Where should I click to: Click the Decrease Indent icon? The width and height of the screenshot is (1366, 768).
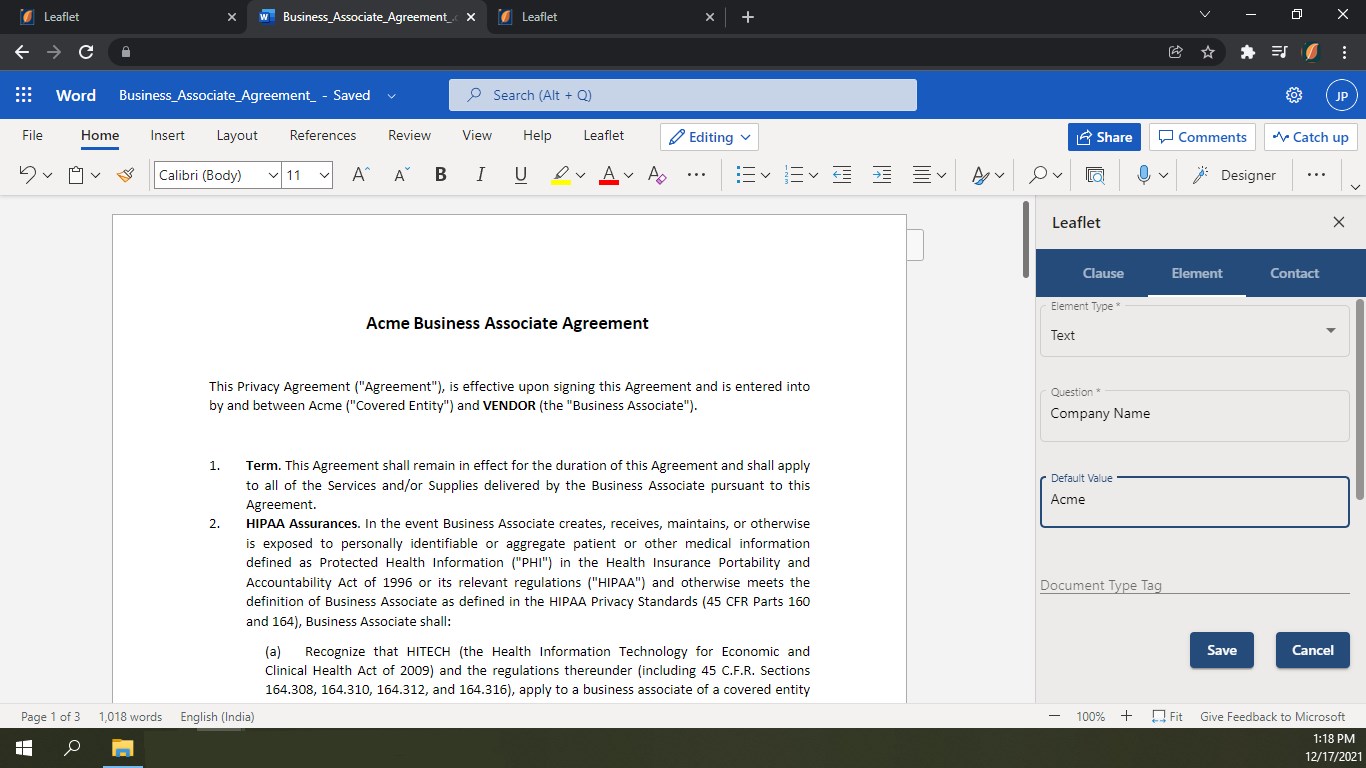(x=842, y=175)
